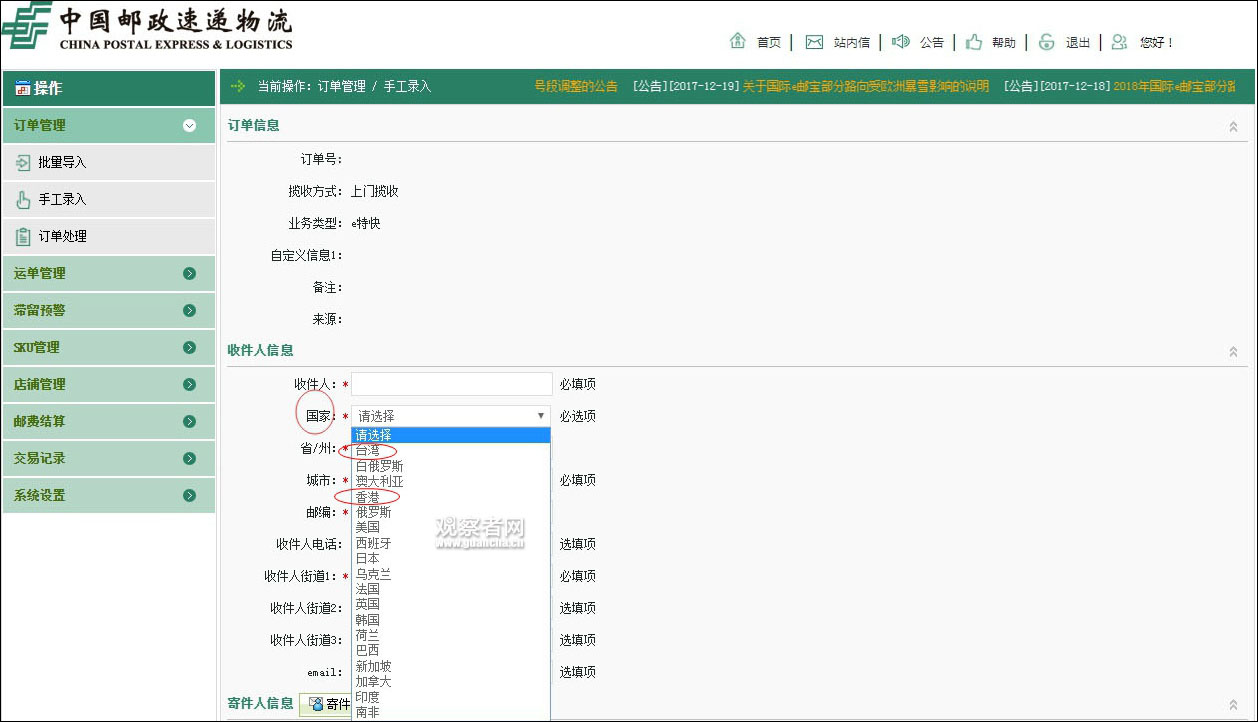The image size is (1258, 722).
Task: Expand the SKU管理 menu section
Action: coord(109,347)
